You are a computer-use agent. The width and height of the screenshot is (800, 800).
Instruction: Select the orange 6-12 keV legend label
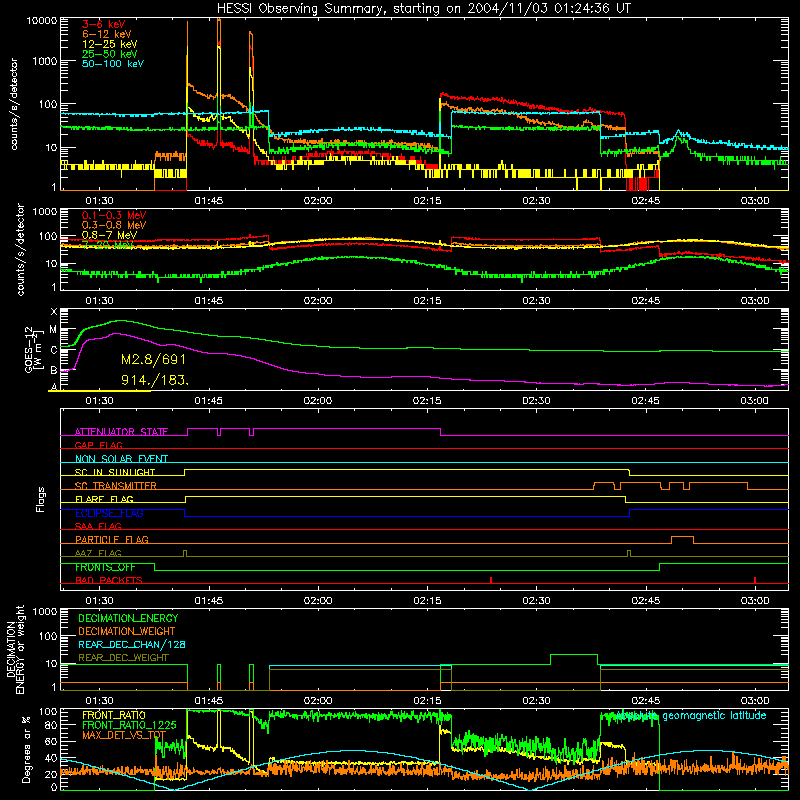pos(107,34)
